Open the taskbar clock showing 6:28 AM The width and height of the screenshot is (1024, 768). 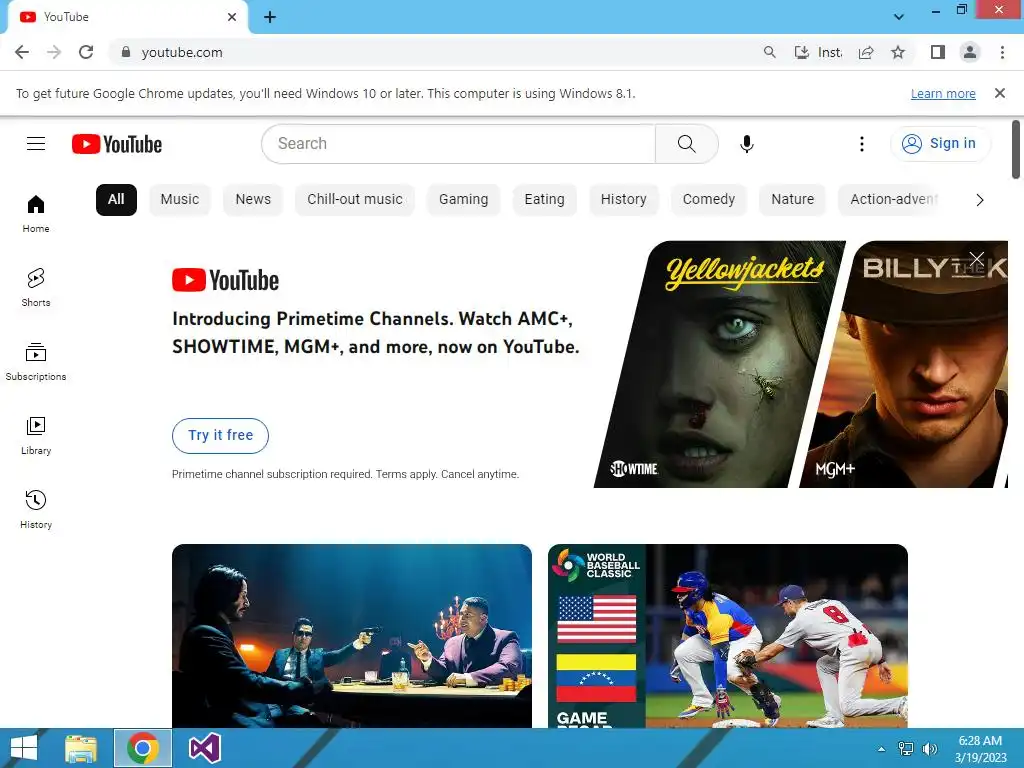981,749
